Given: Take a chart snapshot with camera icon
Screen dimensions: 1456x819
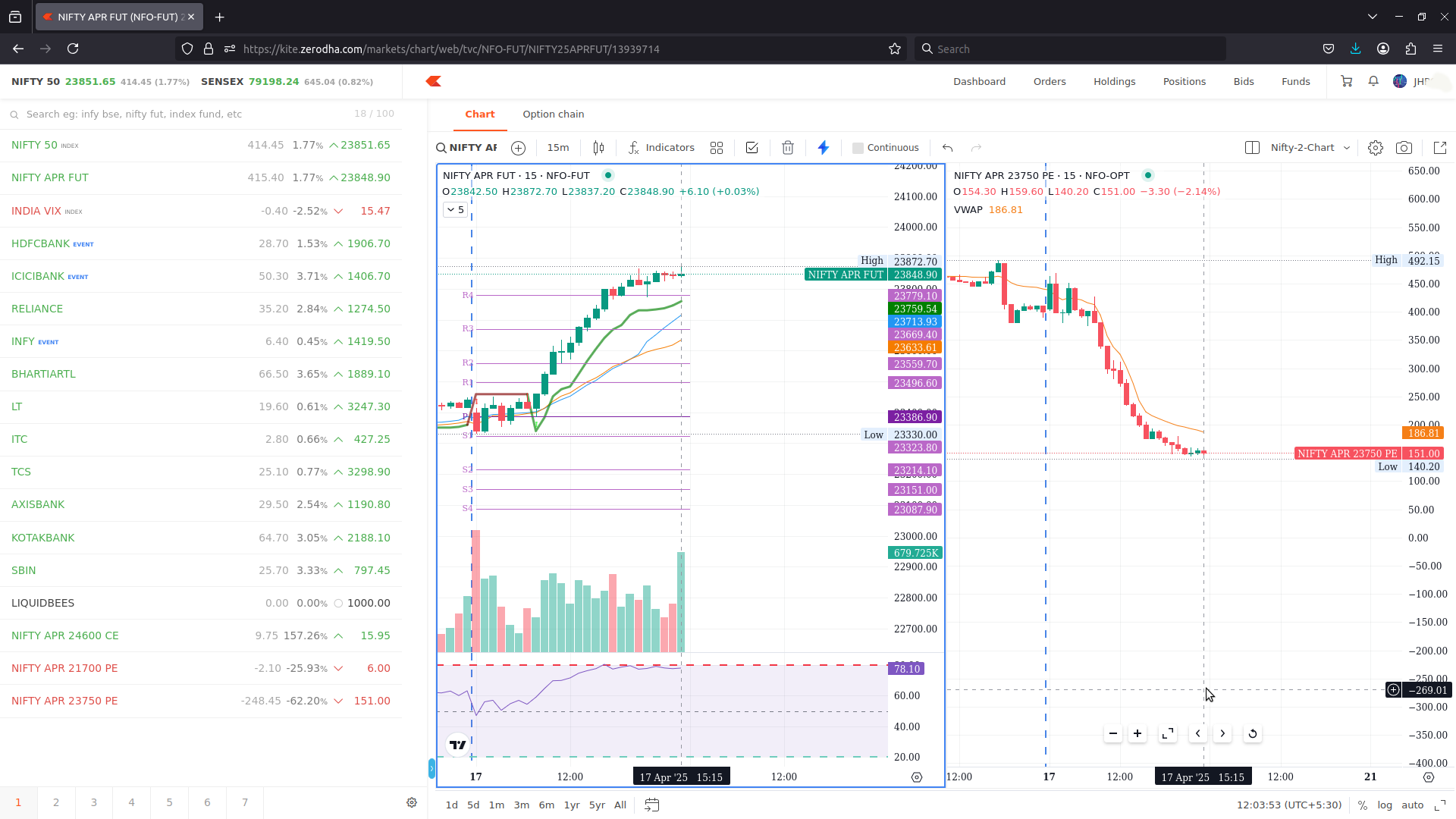Looking at the screenshot, I should click(1404, 148).
